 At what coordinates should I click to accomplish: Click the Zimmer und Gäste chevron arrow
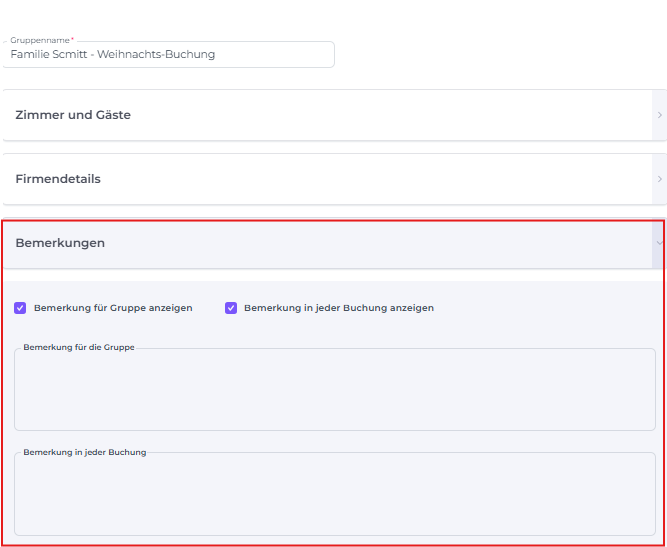point(659,115)
